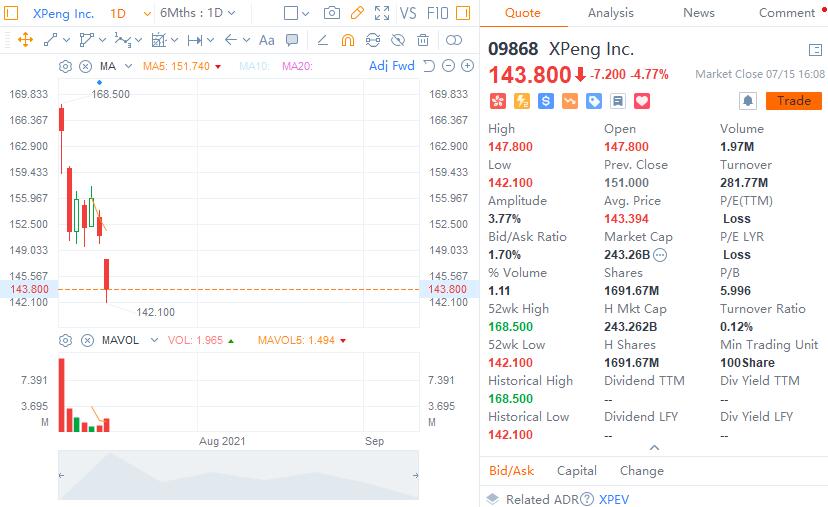Click Related ADR help question icon
828x507 pixels.
[587, 499]
